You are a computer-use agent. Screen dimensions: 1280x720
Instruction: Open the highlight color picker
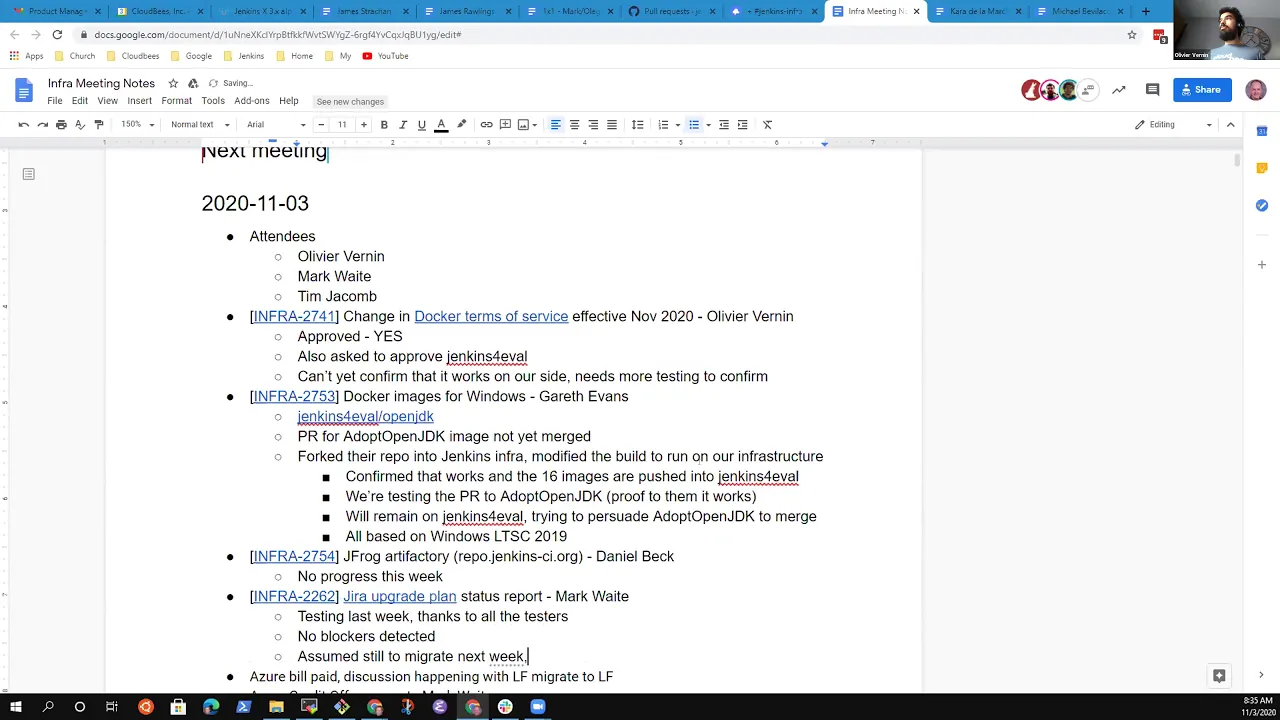click(461, 125)
